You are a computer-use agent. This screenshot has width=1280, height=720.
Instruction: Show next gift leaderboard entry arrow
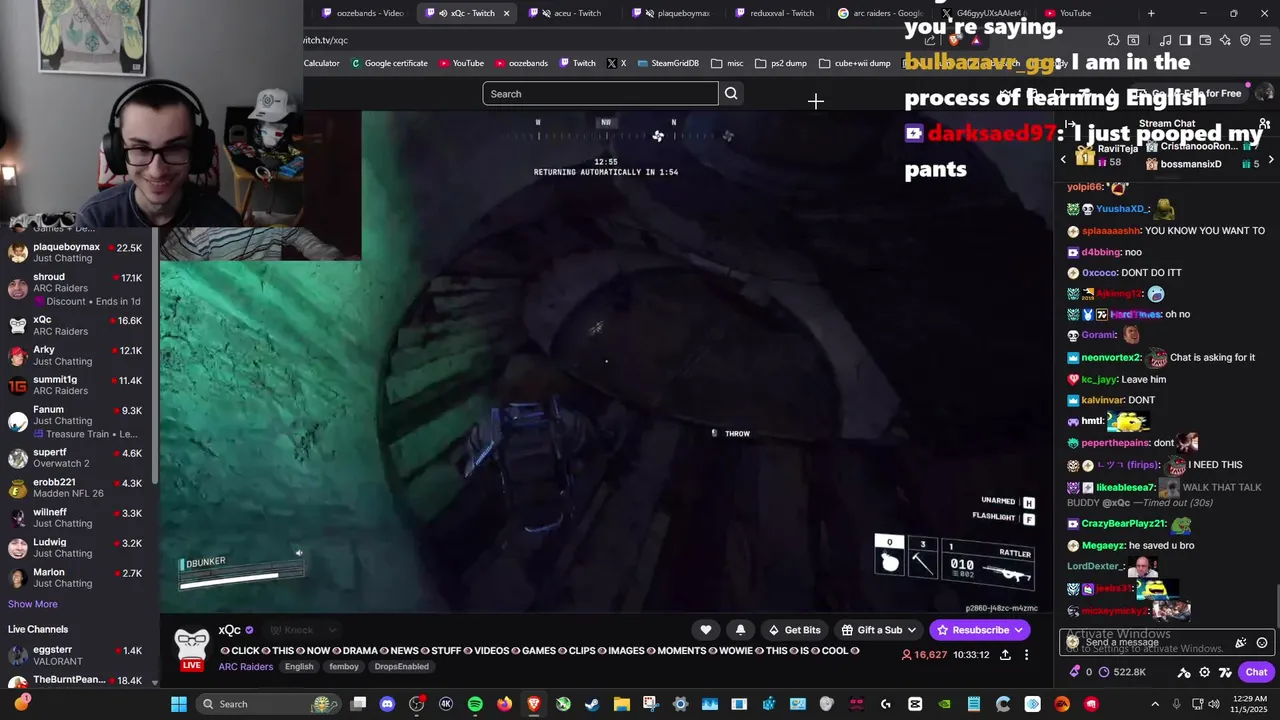[x=1271, y=160]
